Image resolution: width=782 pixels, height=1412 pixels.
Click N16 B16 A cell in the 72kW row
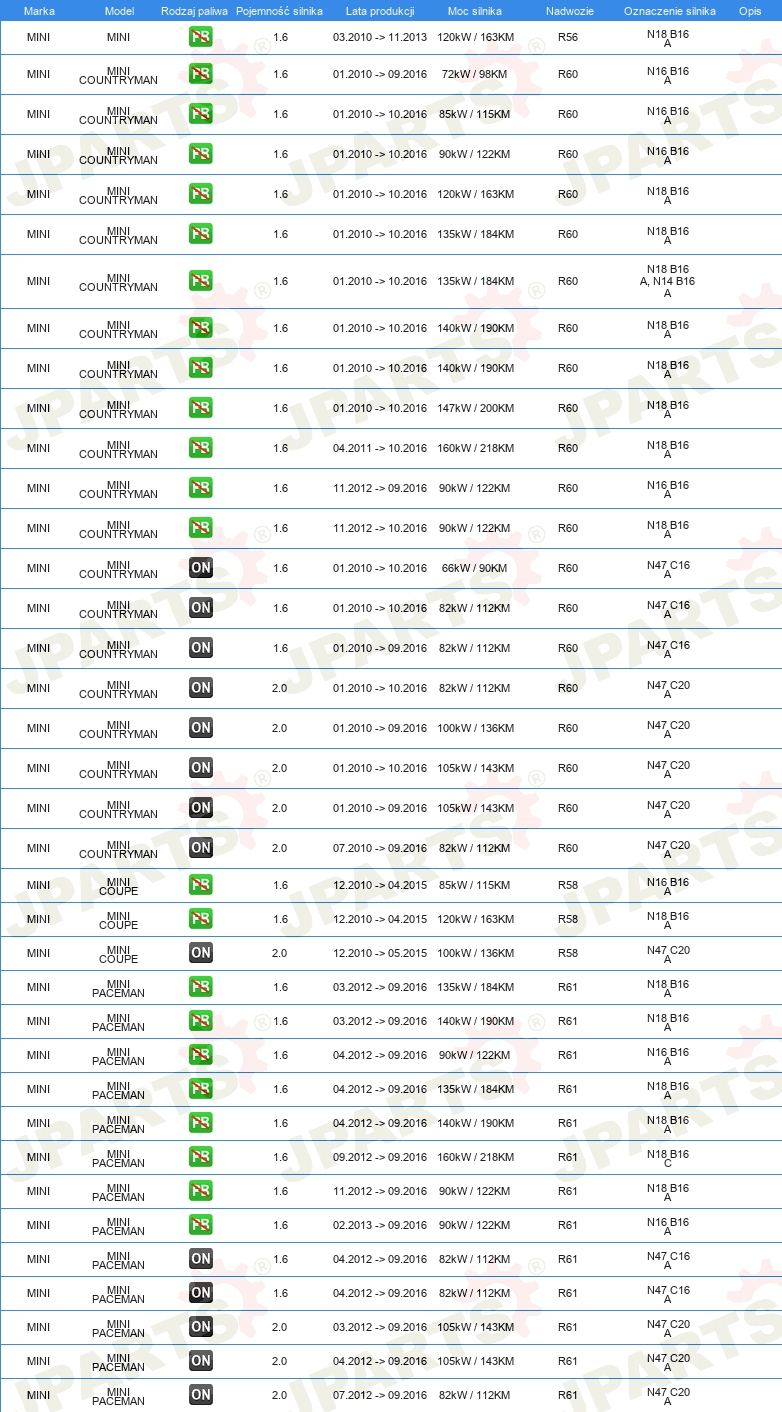coord(667,75)
